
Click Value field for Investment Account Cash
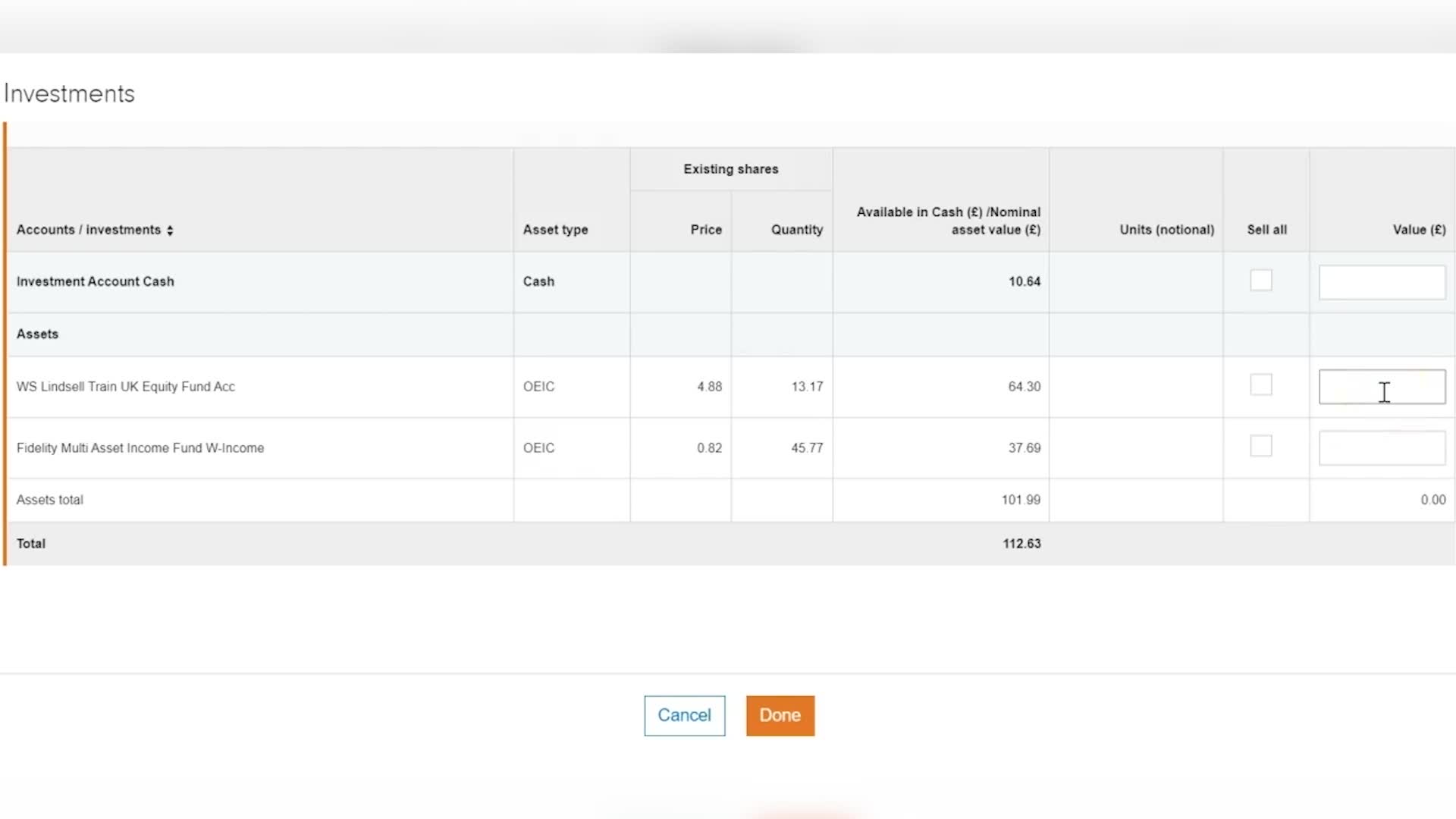[x=1382, y=282]
